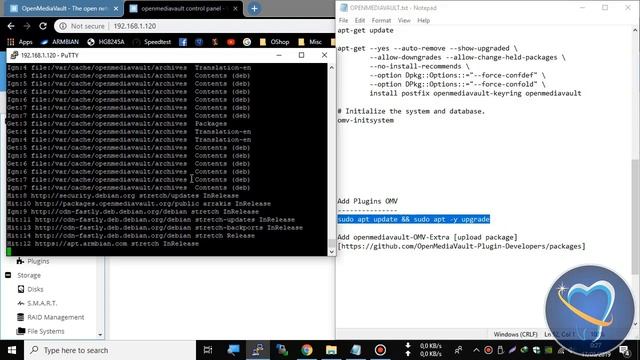Open the Action Center notifications icon

click(x=624, y=350)
